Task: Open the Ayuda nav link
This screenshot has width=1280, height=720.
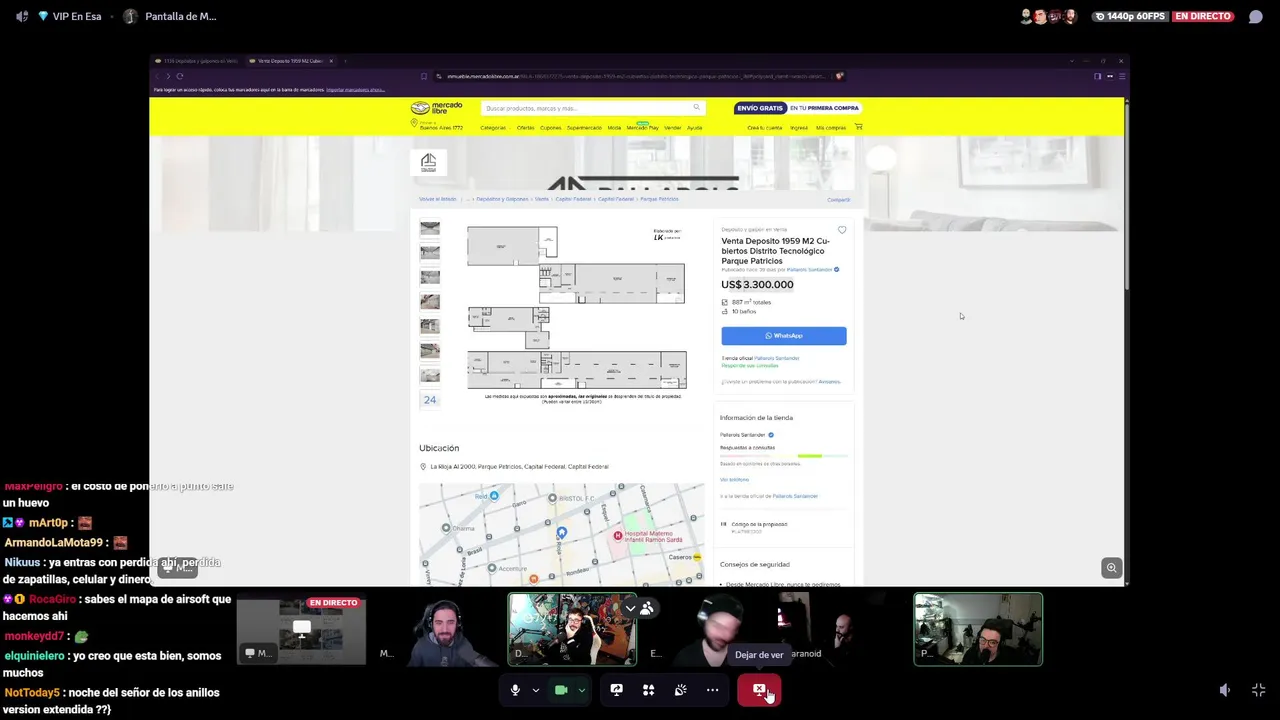Action: click(695, 128)
